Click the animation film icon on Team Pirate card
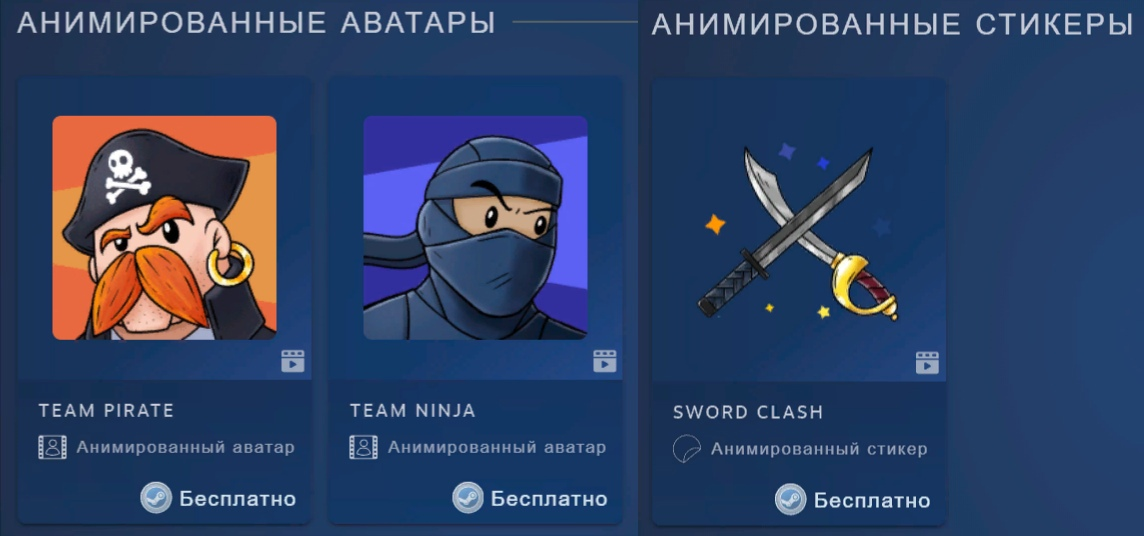 (293, 361)
